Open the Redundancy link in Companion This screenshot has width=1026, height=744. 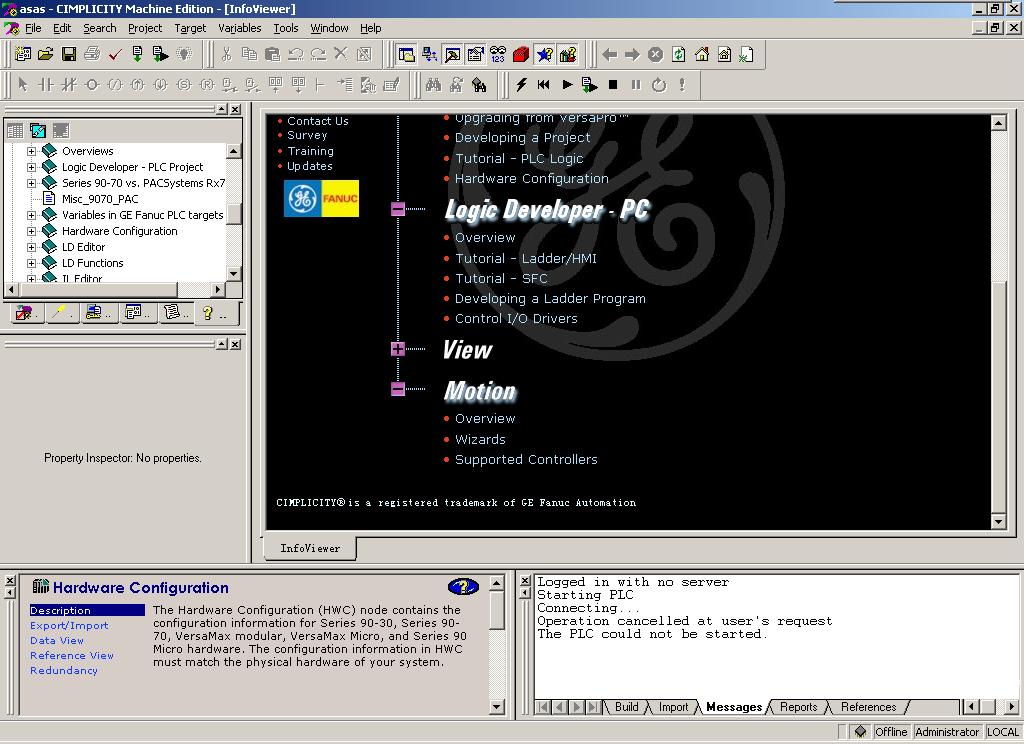click(63, 671)
